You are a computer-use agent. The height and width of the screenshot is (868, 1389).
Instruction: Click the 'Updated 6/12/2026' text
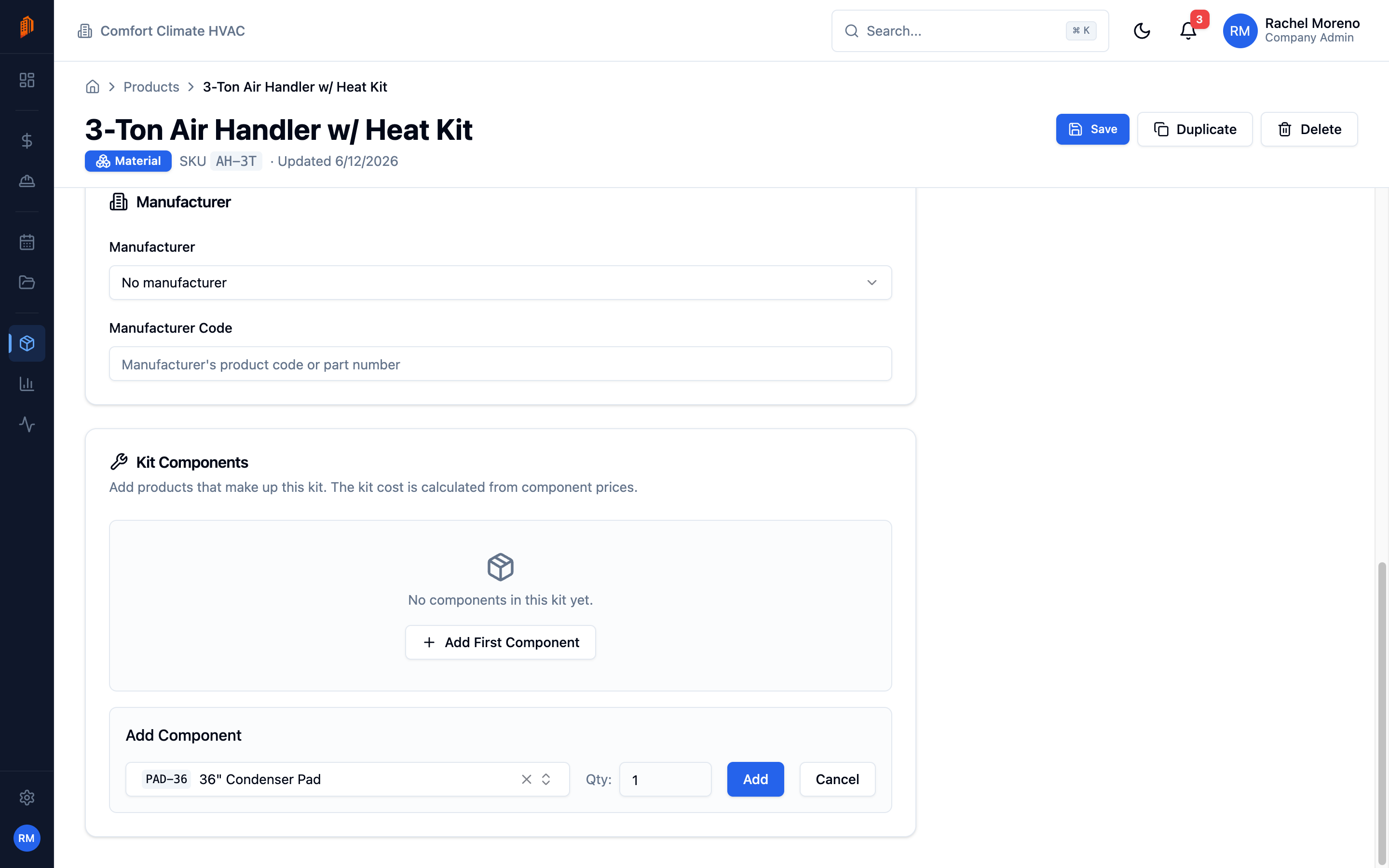click(338, 162)
